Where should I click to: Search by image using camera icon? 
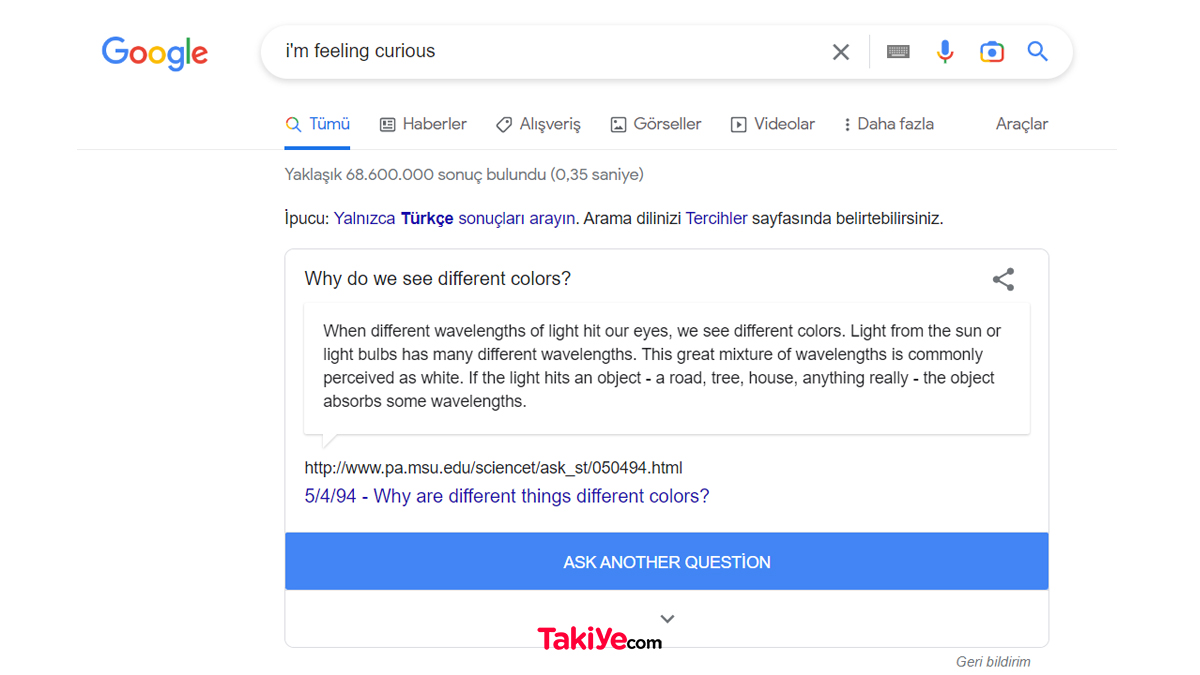coord(991,52)
